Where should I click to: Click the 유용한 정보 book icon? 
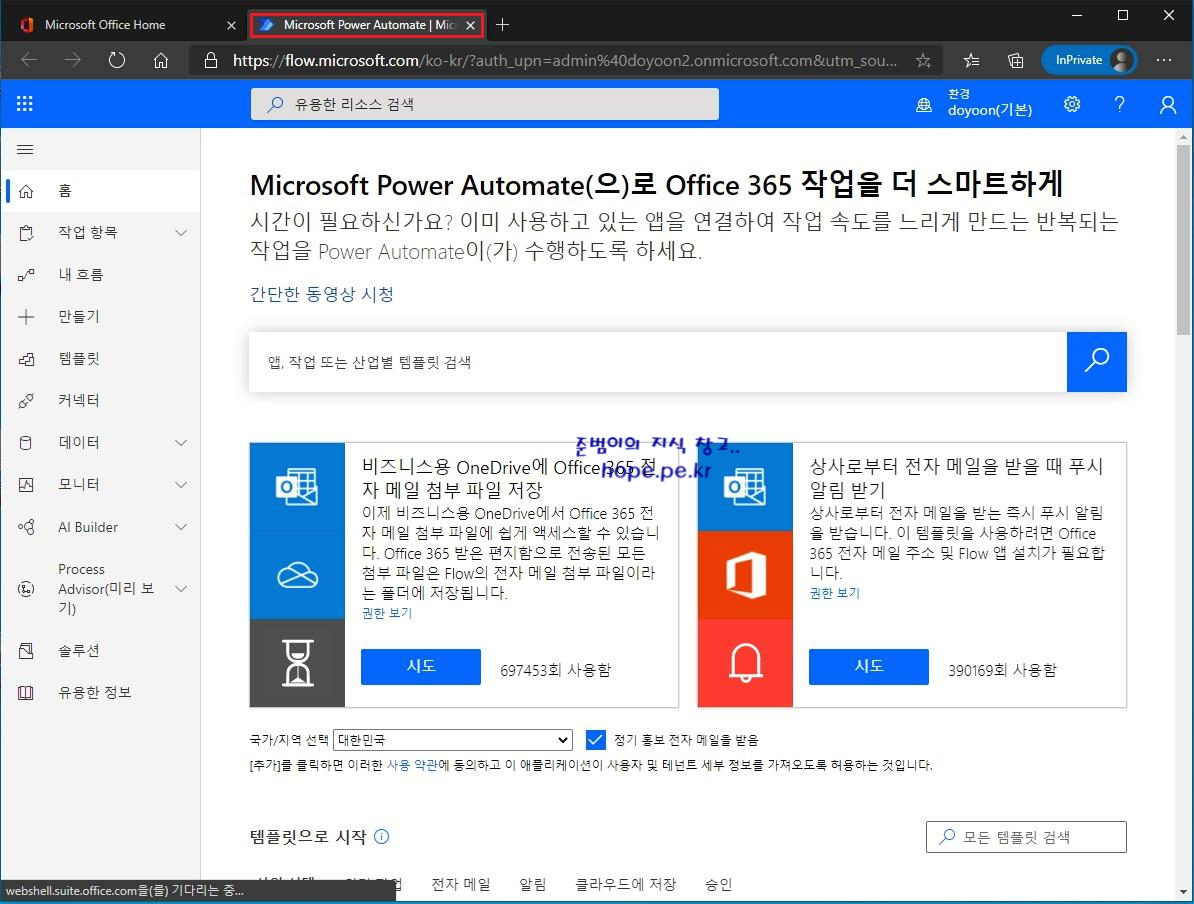pos(26,692)
